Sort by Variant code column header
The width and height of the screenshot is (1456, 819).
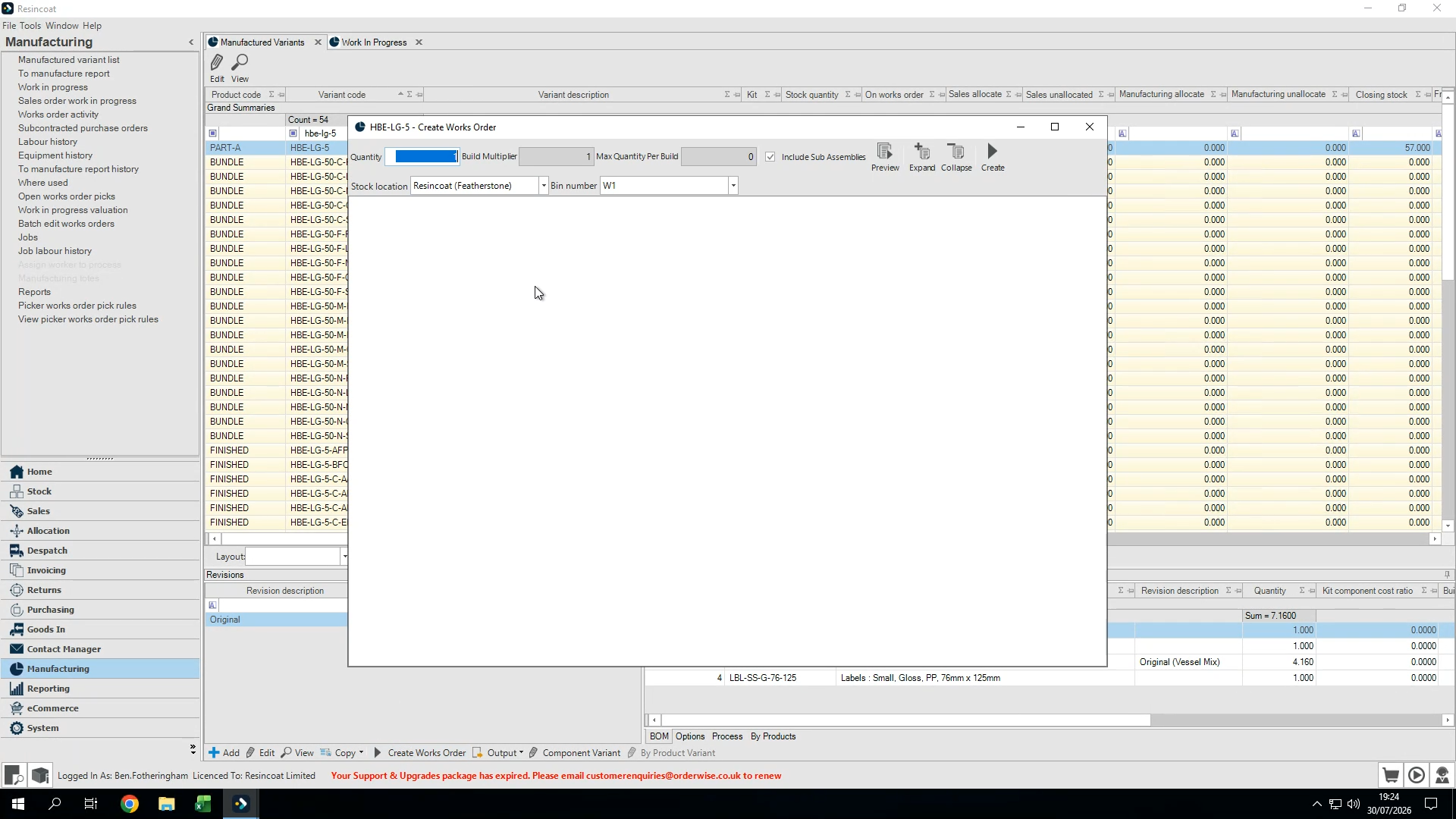click(x=342, y=95)
